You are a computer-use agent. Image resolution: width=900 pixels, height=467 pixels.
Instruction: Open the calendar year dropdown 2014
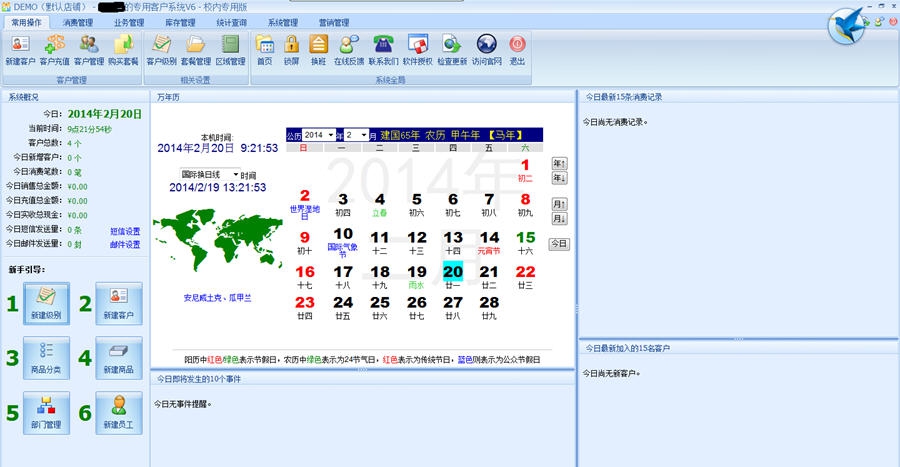[x=319, y=135]
